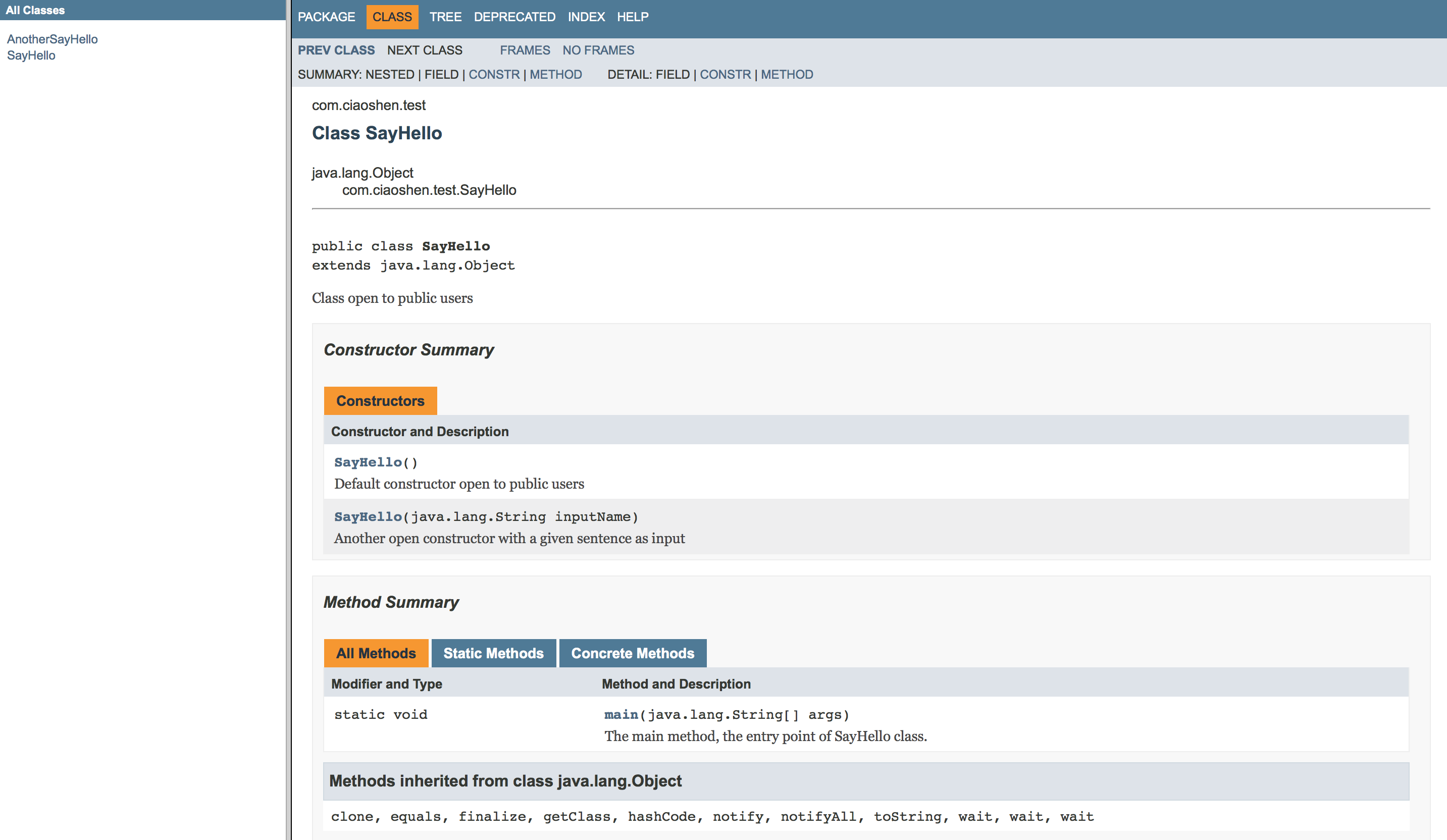Open the TREE navigation page
1447x840 pixels.
445,17
